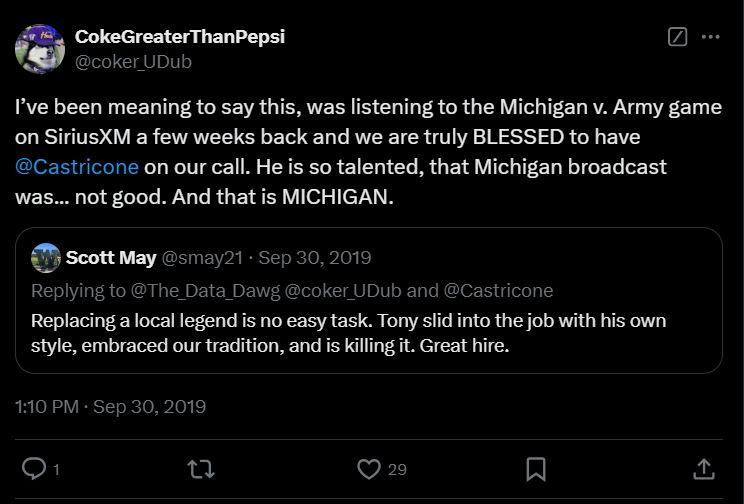Open the quoted tweet's Sep 30, 2019 date
744x504 pixels.
coord(315,258)
